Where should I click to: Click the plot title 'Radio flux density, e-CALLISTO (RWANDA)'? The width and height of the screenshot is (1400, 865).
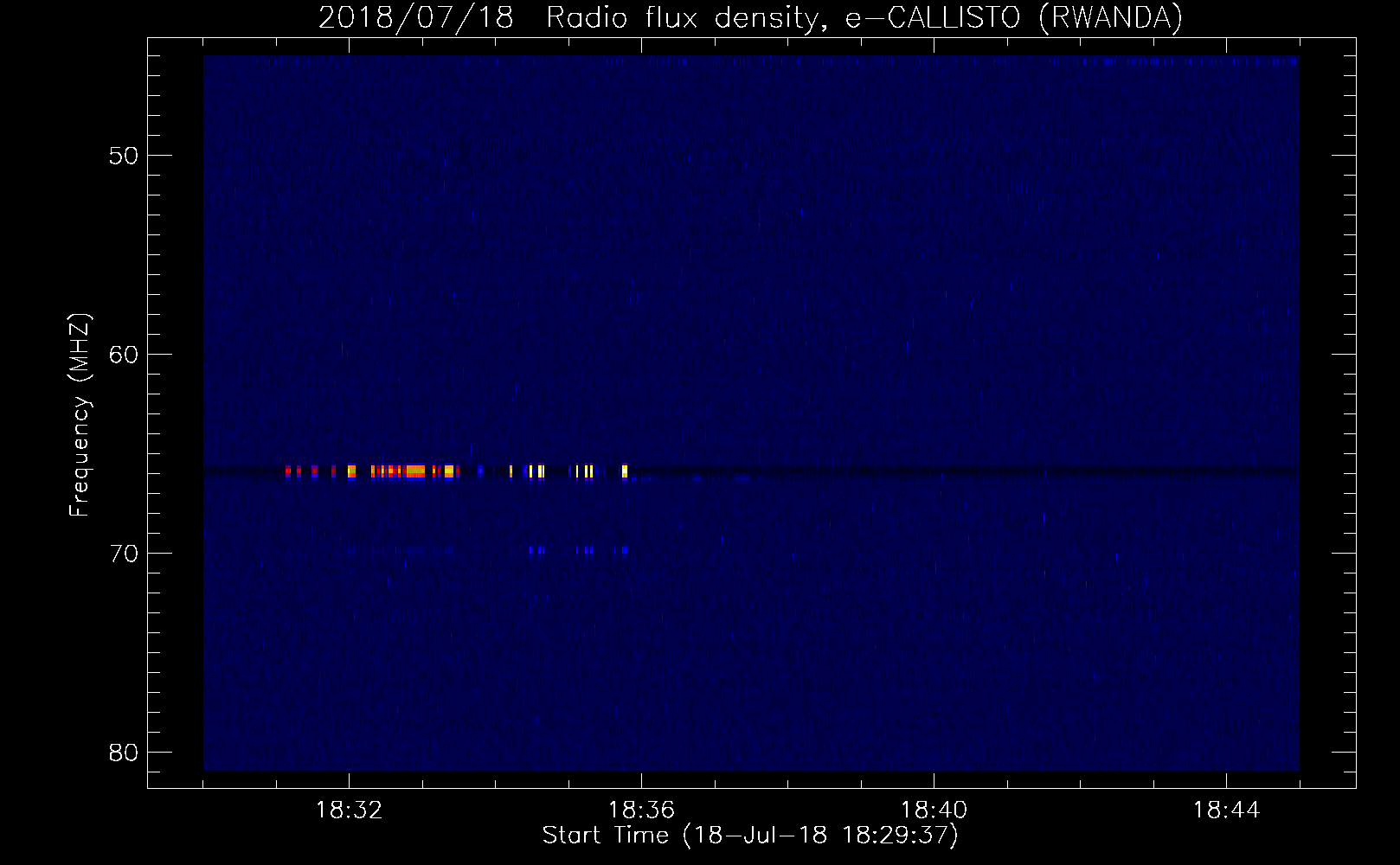(864, 17)
